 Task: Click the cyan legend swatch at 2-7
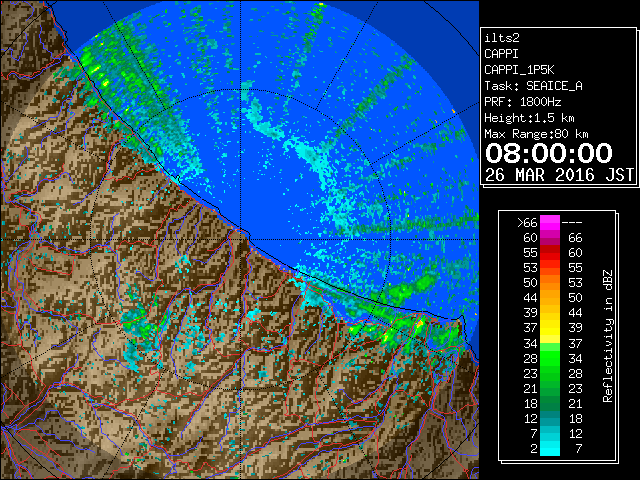pos(550,448)
